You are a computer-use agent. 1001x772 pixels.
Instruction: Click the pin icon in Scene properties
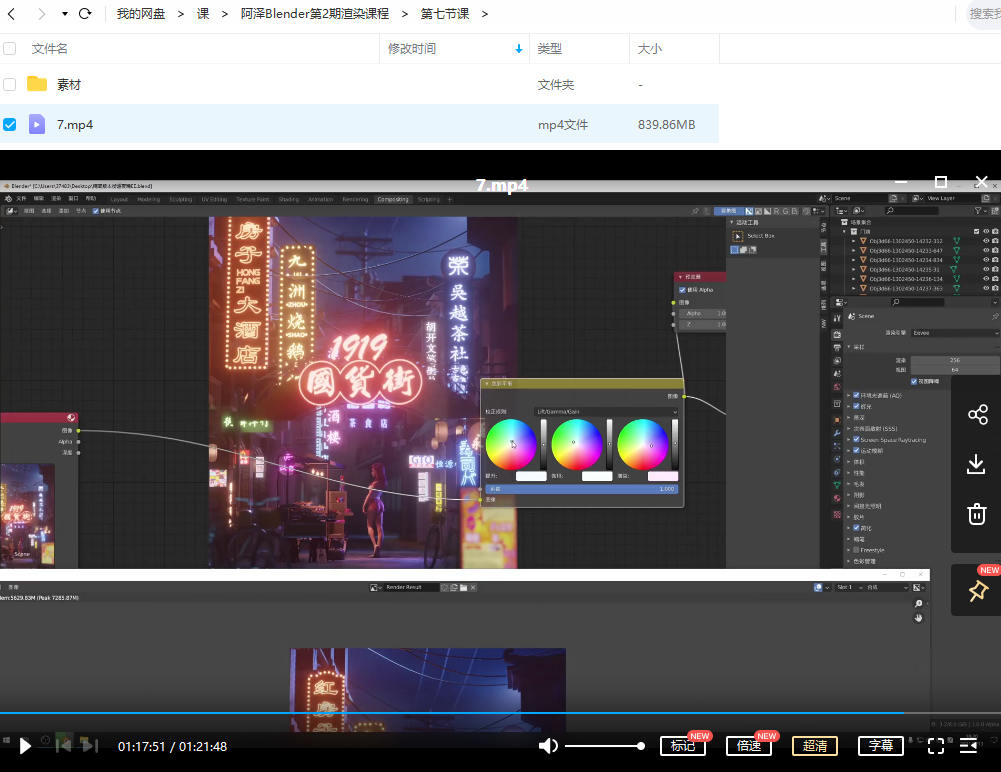tap(995, 316)
